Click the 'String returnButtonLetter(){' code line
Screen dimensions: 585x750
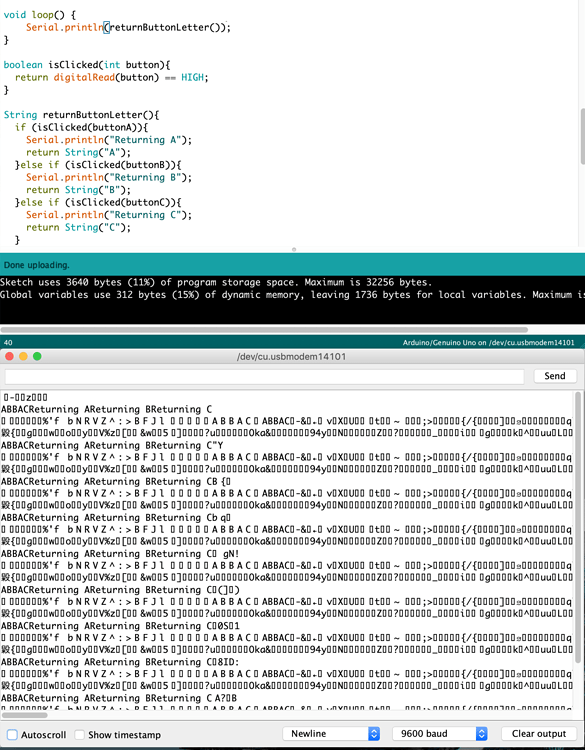tap(81, 115)
